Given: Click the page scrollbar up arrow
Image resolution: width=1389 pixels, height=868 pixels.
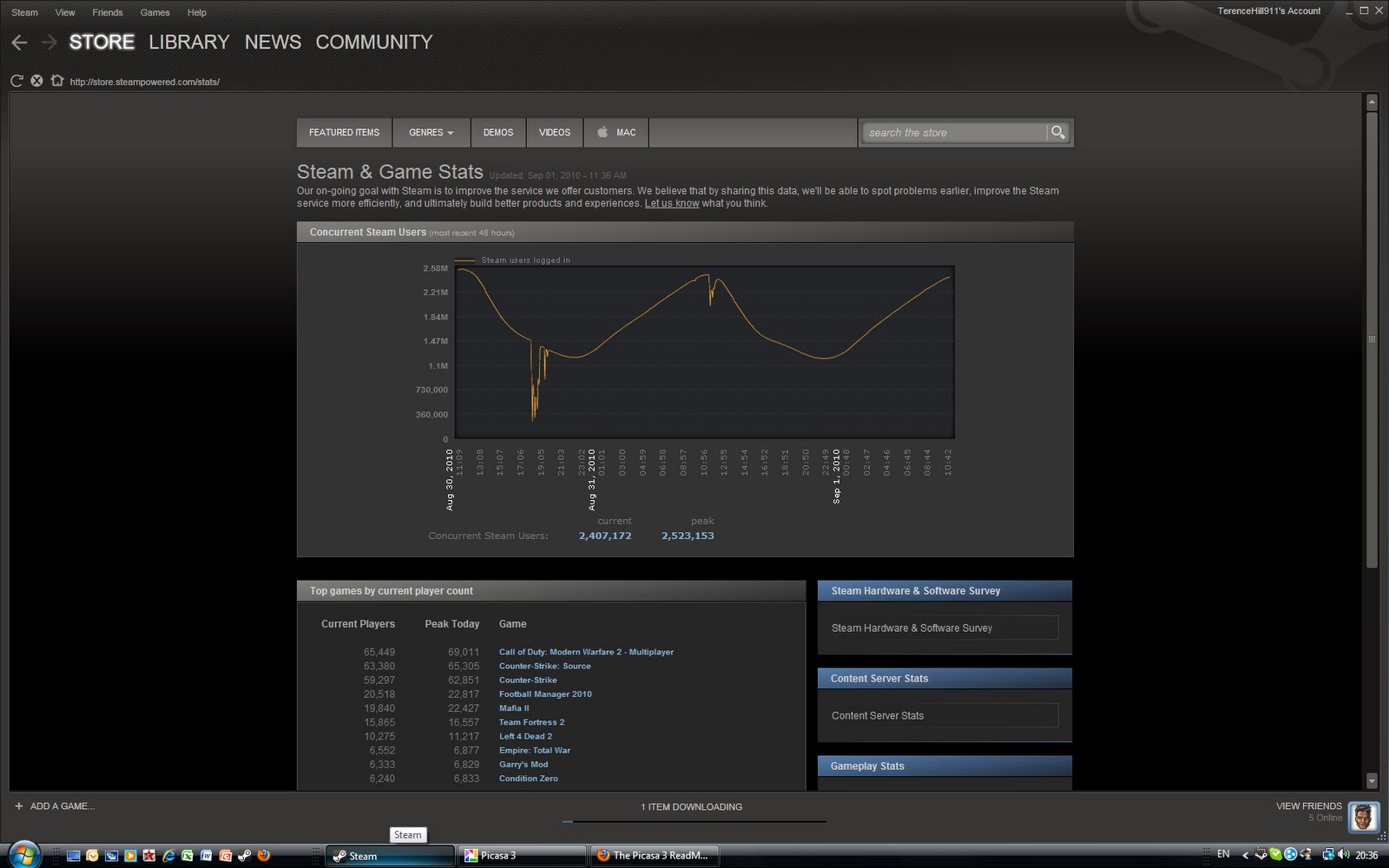Looking at the screenshot, I should [x=1372, y=102].
